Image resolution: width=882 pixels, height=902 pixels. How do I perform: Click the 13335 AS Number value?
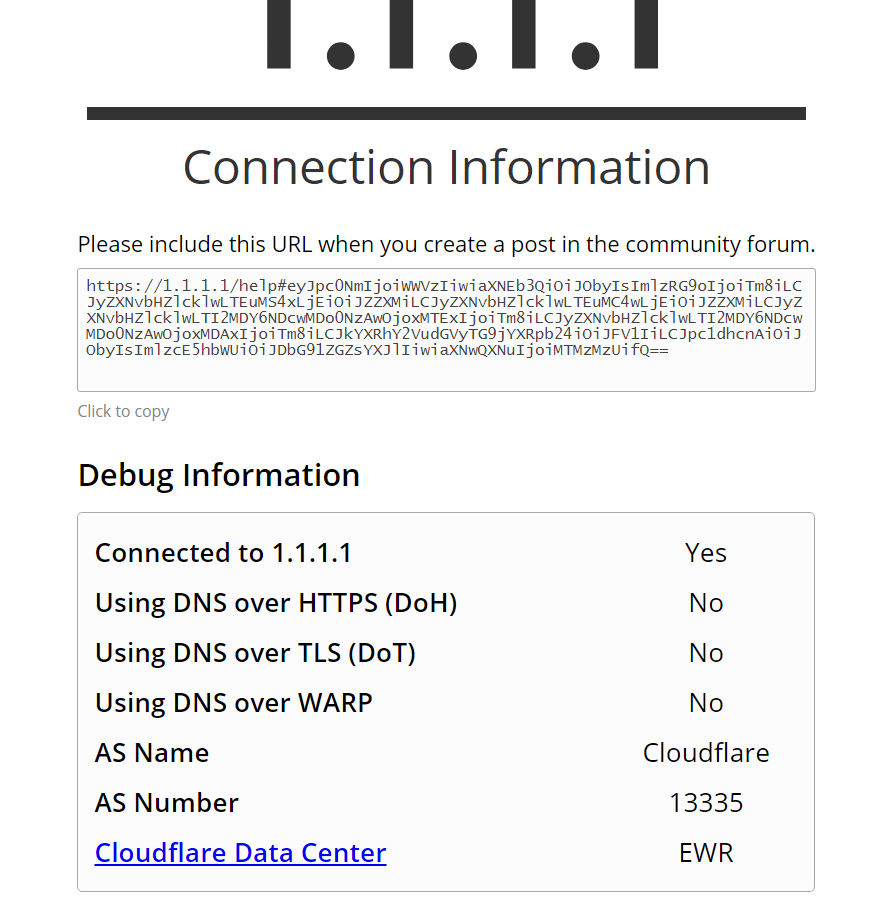pyautogui.click(x=706, y=803)
